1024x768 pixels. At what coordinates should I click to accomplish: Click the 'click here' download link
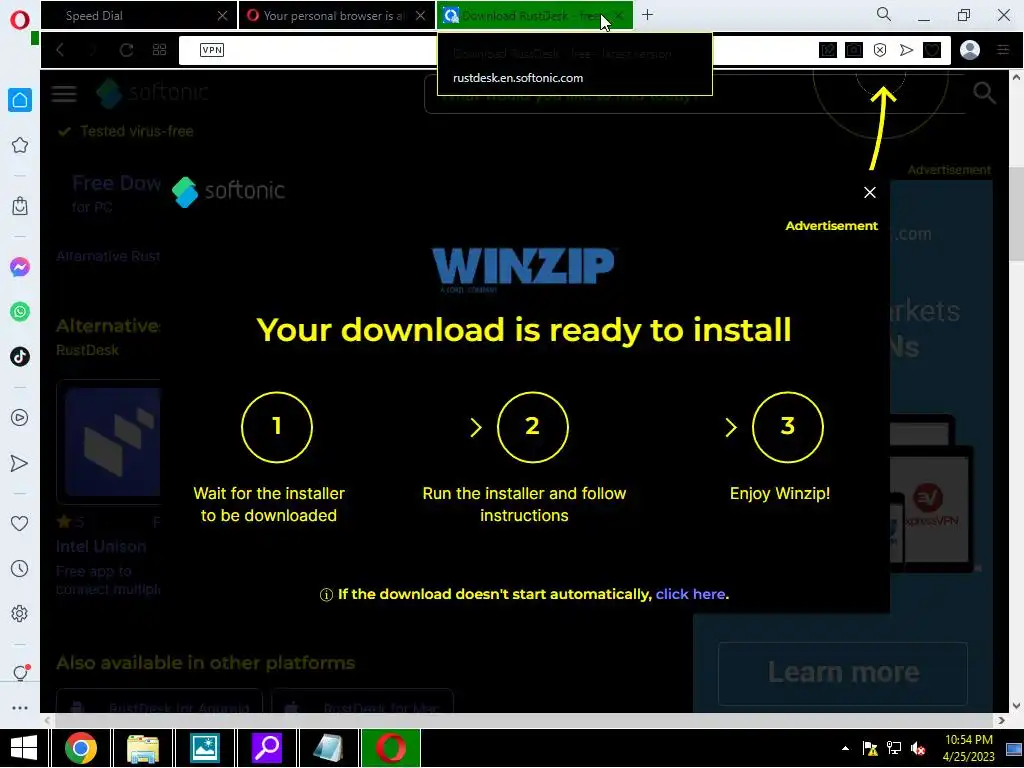pos(690,594)
